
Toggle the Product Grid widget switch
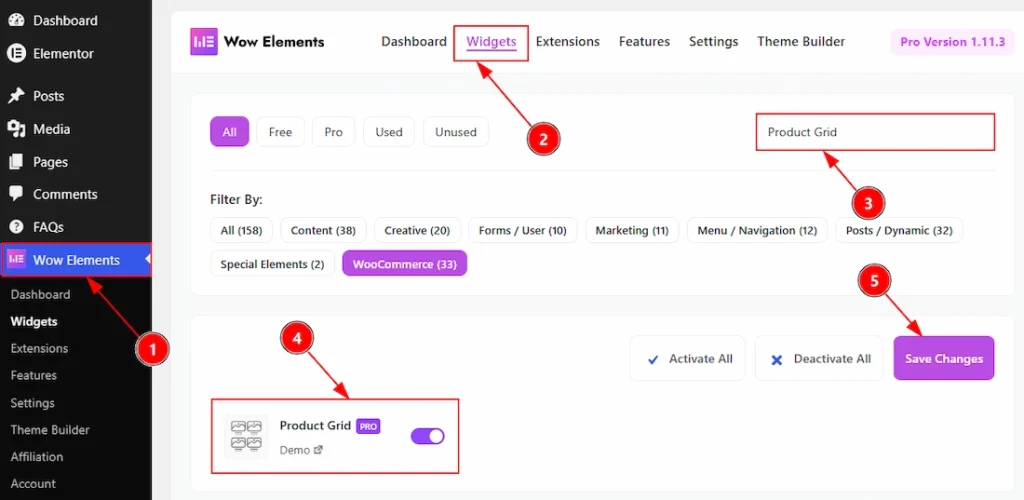(x=428, y=436)
